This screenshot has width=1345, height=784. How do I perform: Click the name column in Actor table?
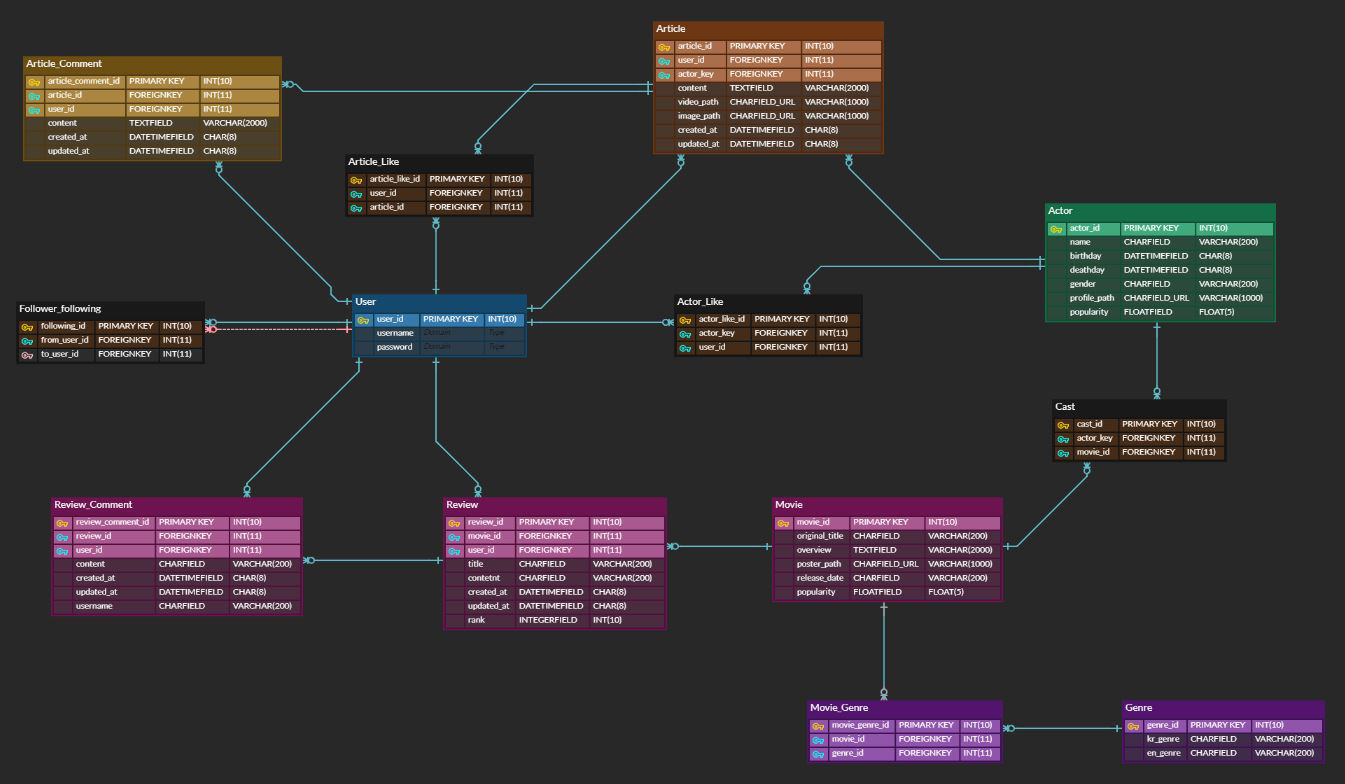tap(1080, 242)
